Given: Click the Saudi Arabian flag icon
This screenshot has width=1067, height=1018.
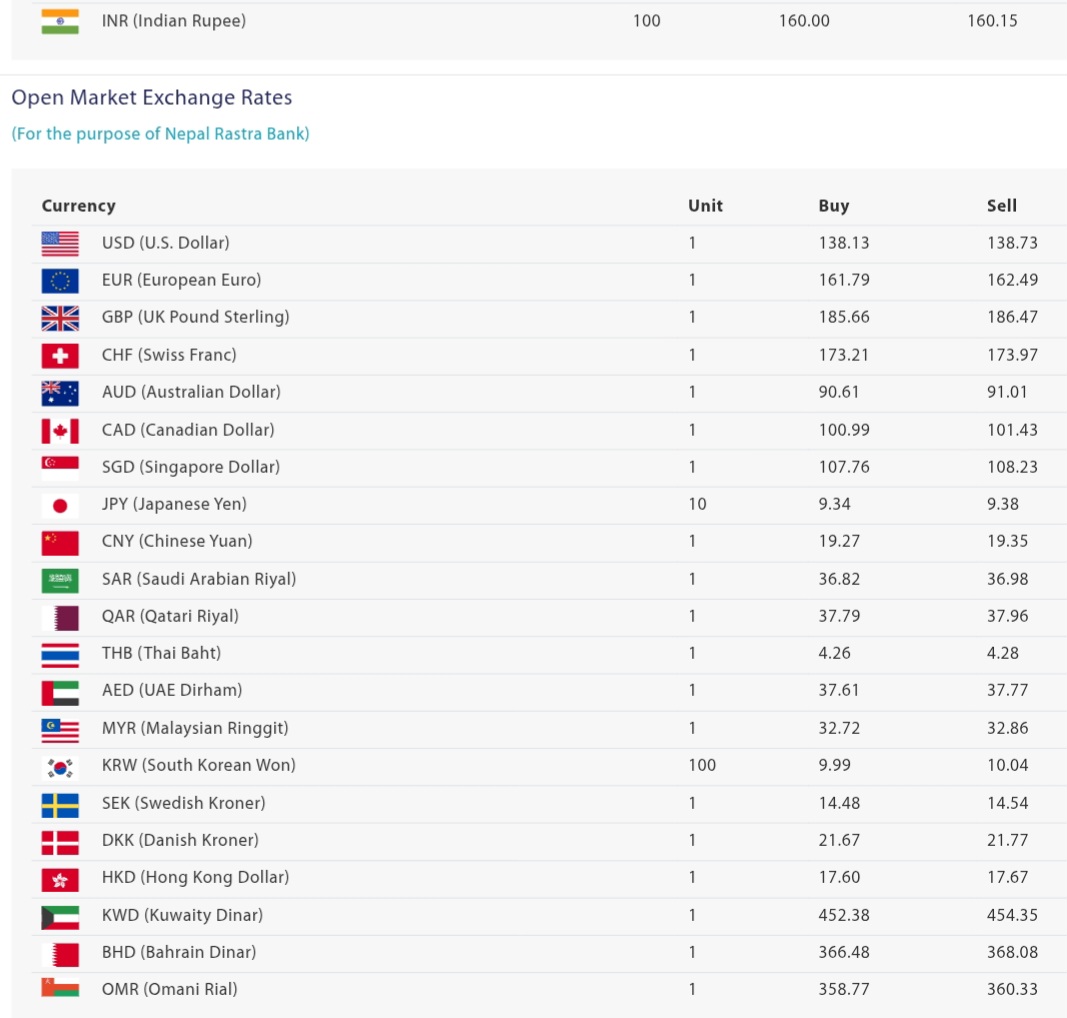Looking at the screenshot, I should point(60,580).
